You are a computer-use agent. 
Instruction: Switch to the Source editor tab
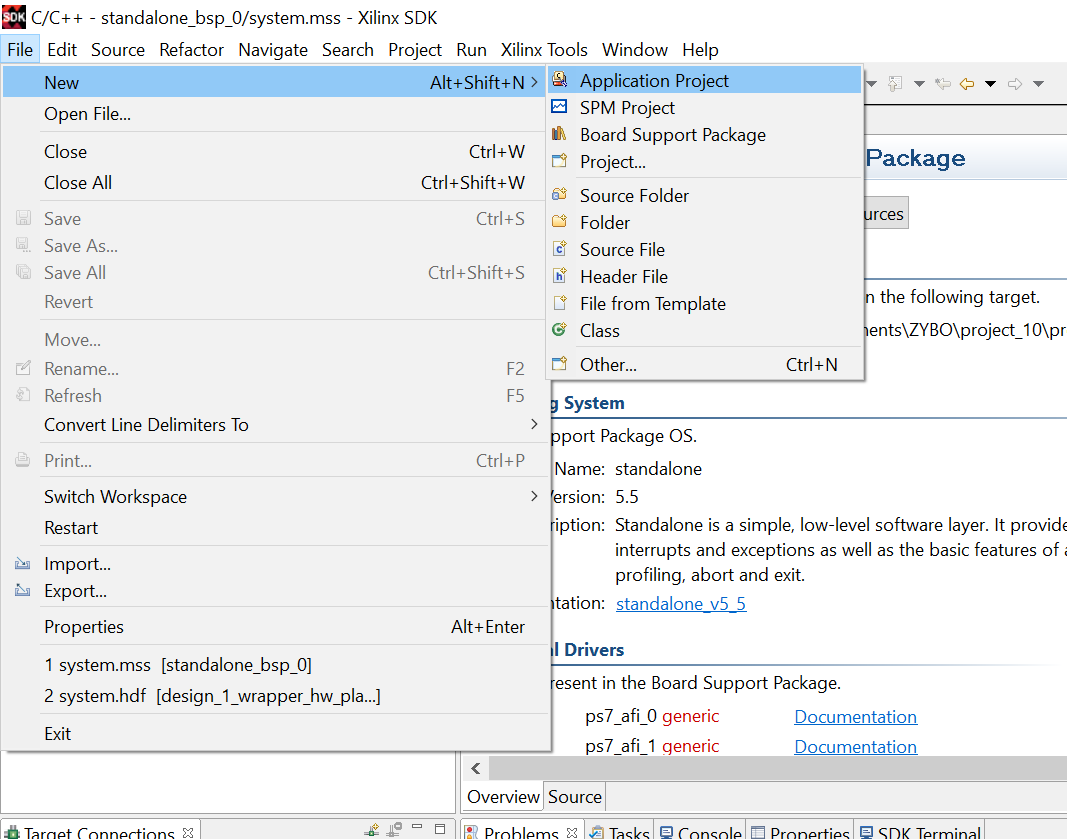click(574, 796)
